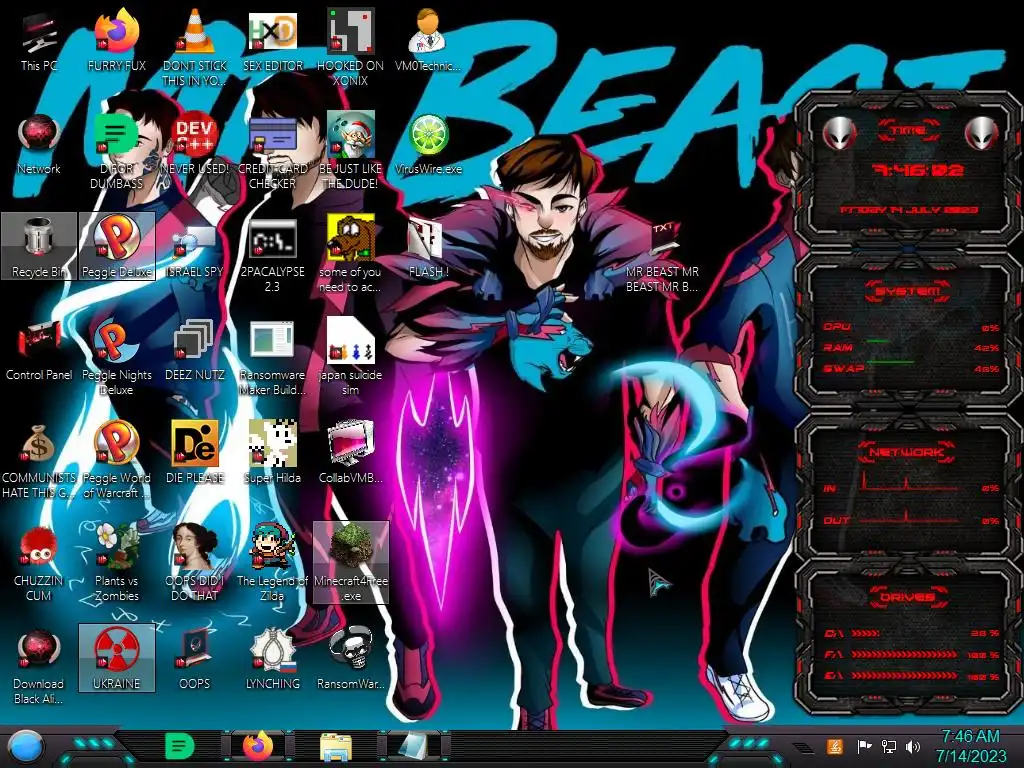Open the 2PACALYPSE 2.3 console icon
Screen dimensions: 1024x768
pyautogui.click(x=272, y=255)
